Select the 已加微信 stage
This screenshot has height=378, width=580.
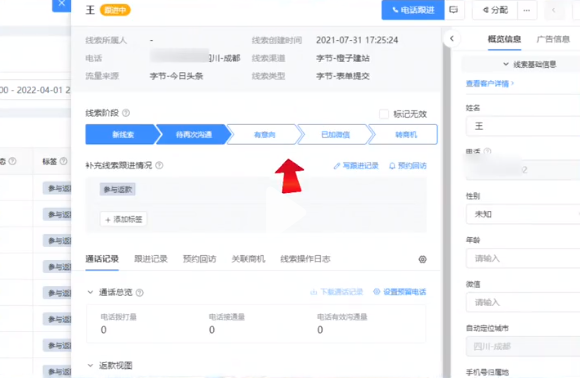point(335,134)
